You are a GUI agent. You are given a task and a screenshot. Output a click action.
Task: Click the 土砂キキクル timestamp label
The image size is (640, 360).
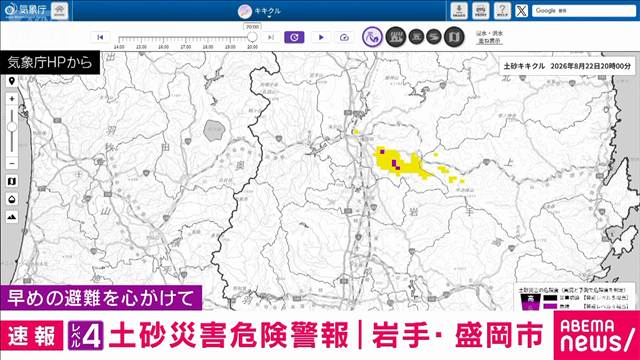[567, 66]
